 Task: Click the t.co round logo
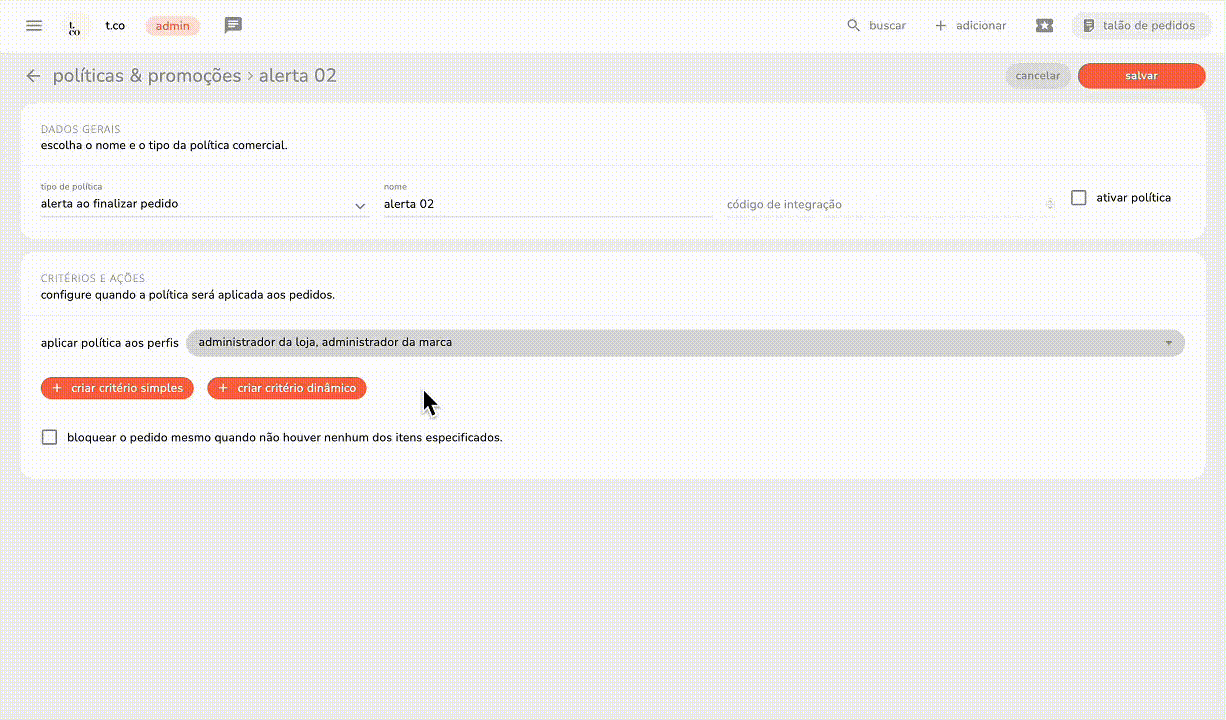click(74, 26)
